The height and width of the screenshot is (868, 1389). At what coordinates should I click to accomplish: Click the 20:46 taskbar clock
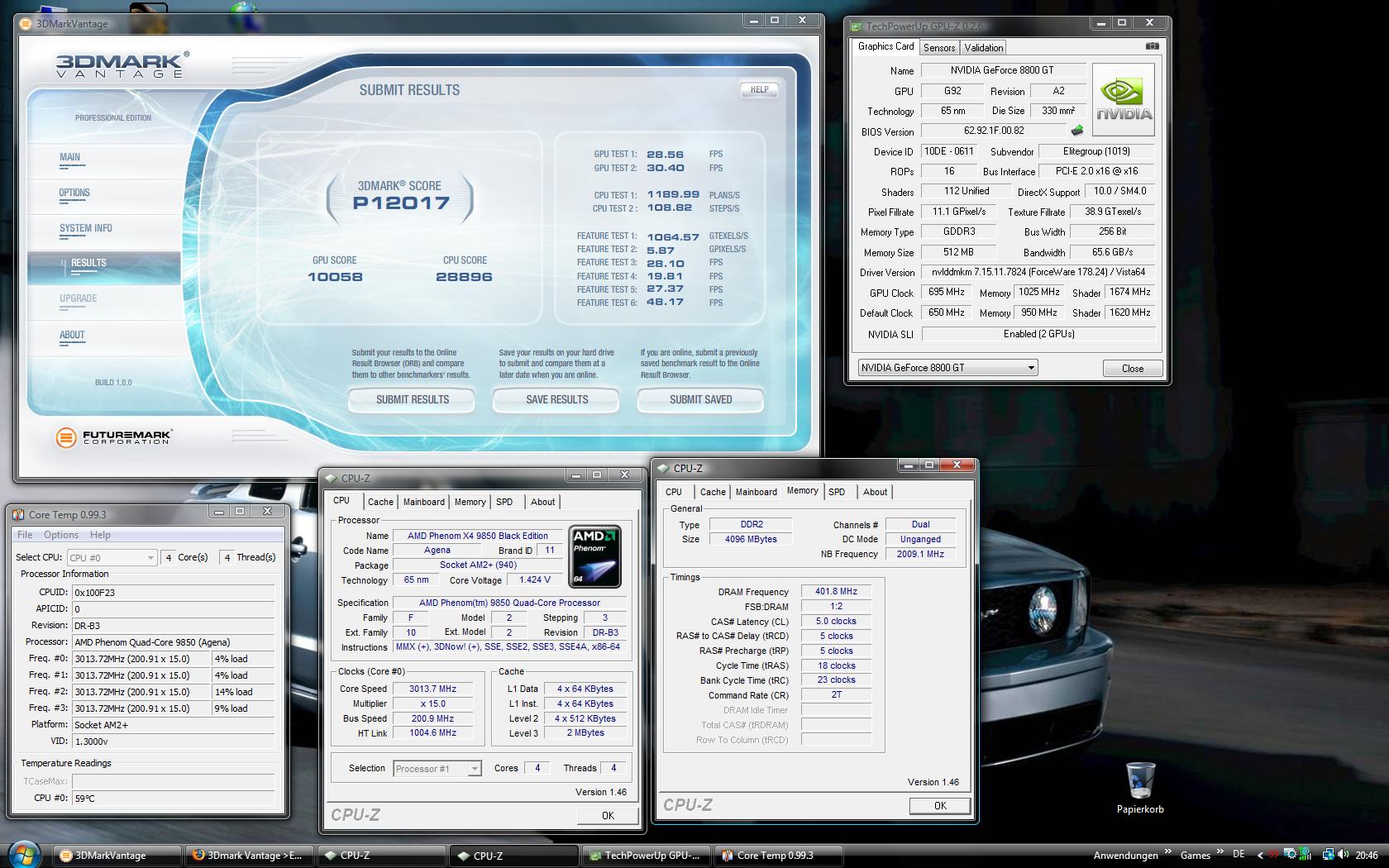(1367, 856)
